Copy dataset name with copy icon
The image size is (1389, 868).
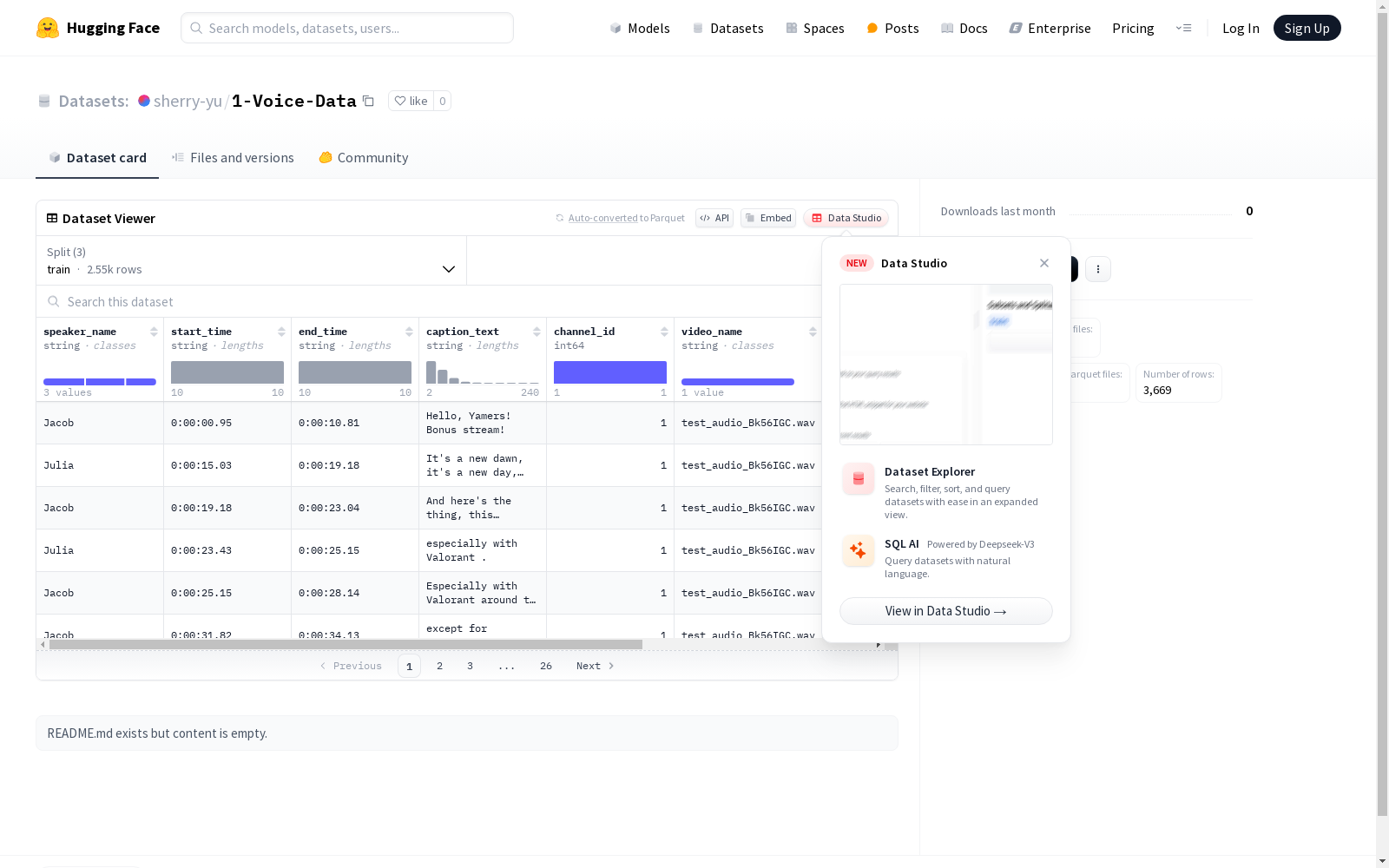click(368, 101)
